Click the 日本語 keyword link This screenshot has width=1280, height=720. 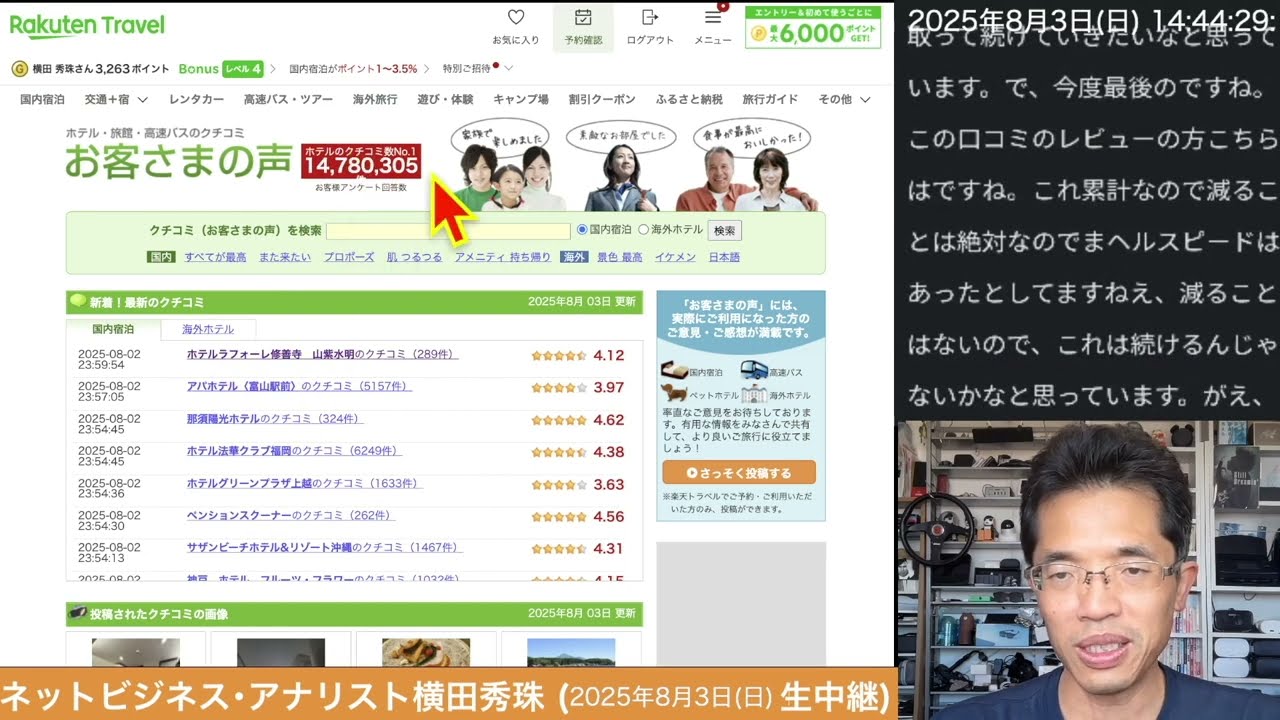pos(724,257)
